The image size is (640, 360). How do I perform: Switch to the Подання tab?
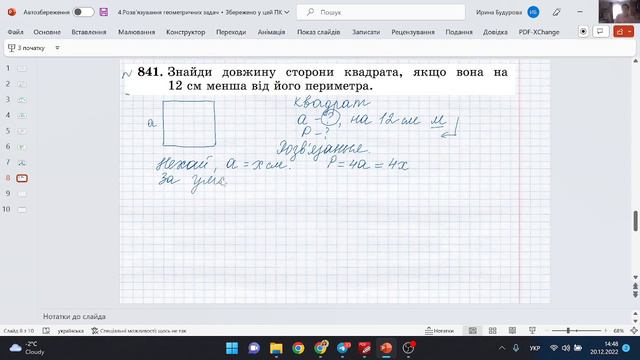[459, 32]
